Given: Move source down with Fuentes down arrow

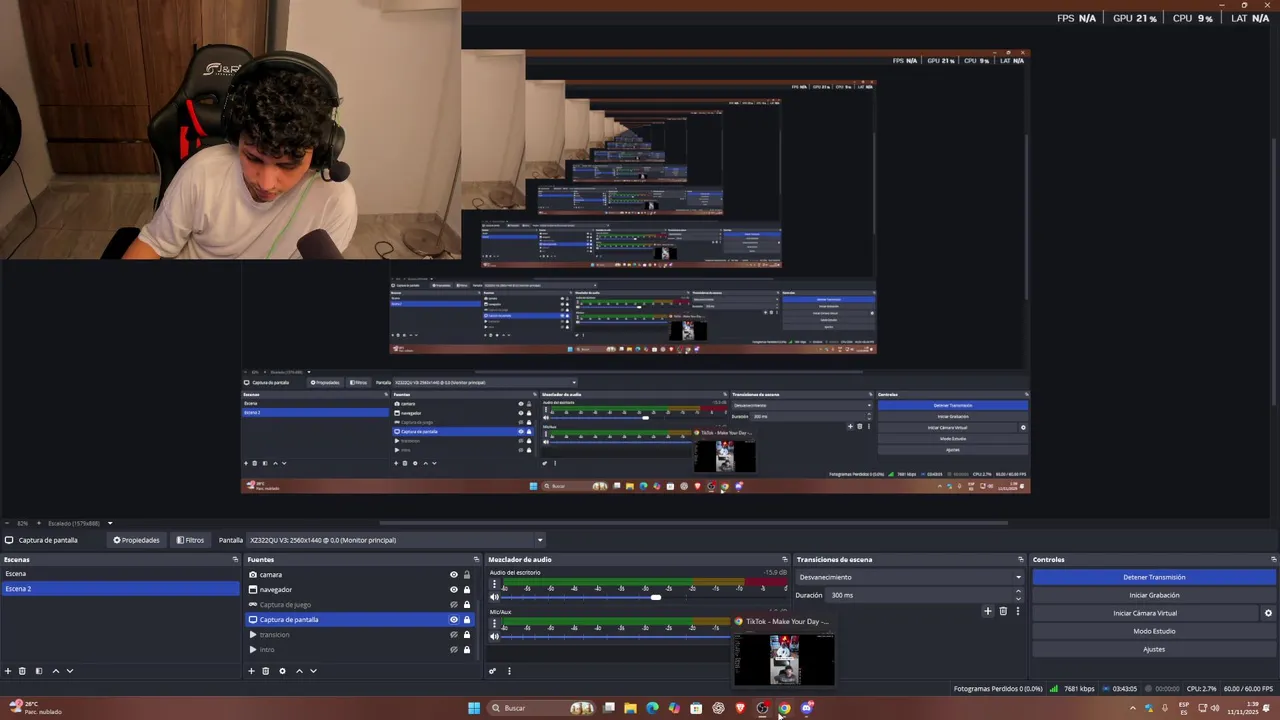Looking at the screenshot, I should pos(313,671).
